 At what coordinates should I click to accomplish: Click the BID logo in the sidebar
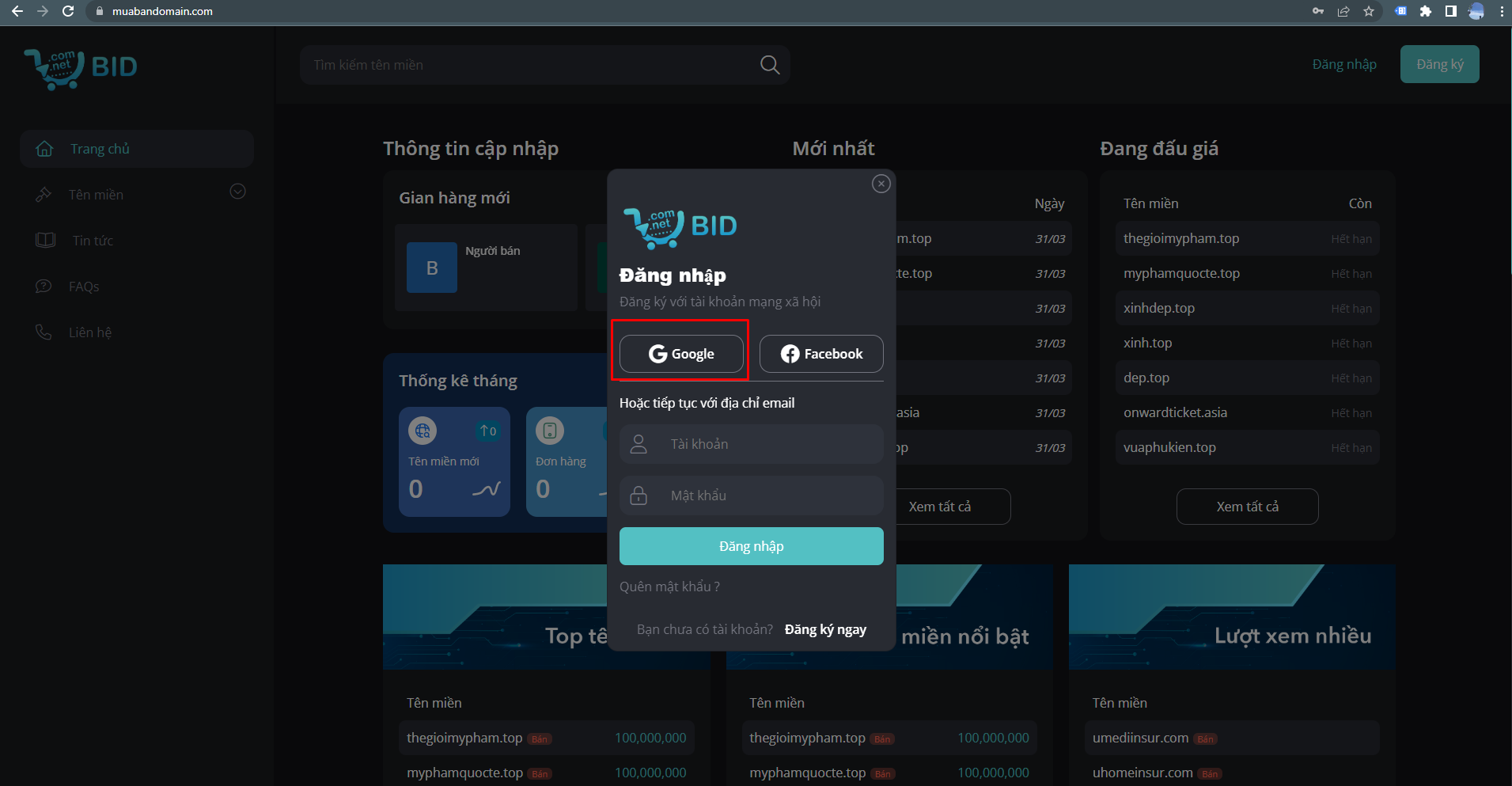click(x=81, y=68)
